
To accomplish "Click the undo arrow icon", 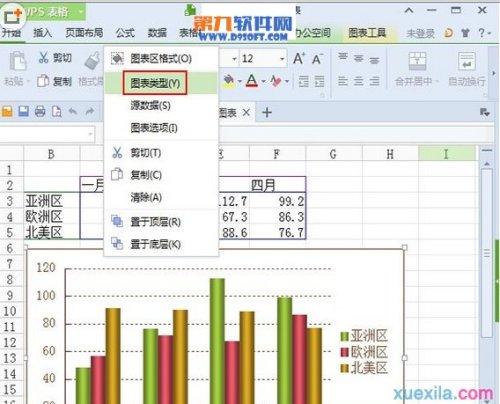I will click(x=73, y=111).
